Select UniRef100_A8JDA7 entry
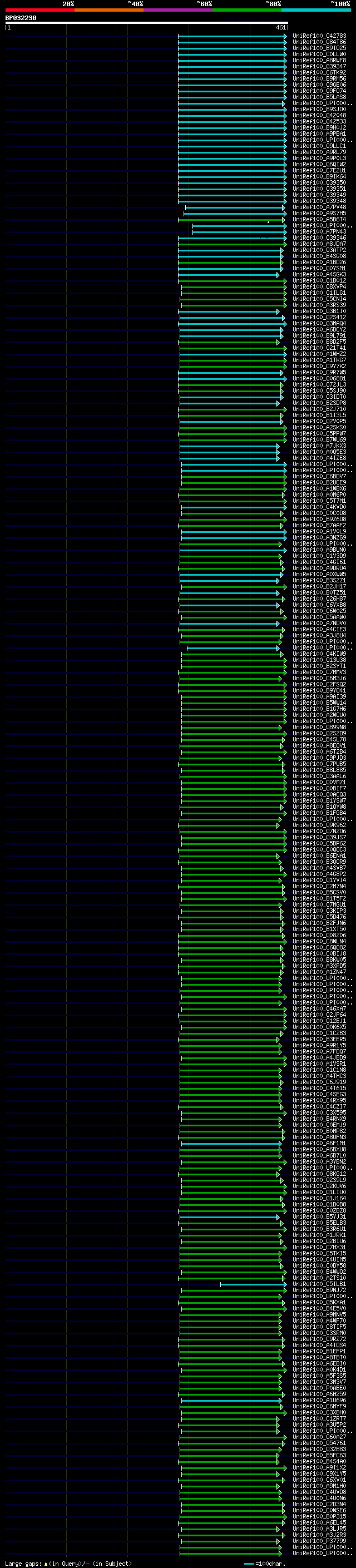 [319, 244]
